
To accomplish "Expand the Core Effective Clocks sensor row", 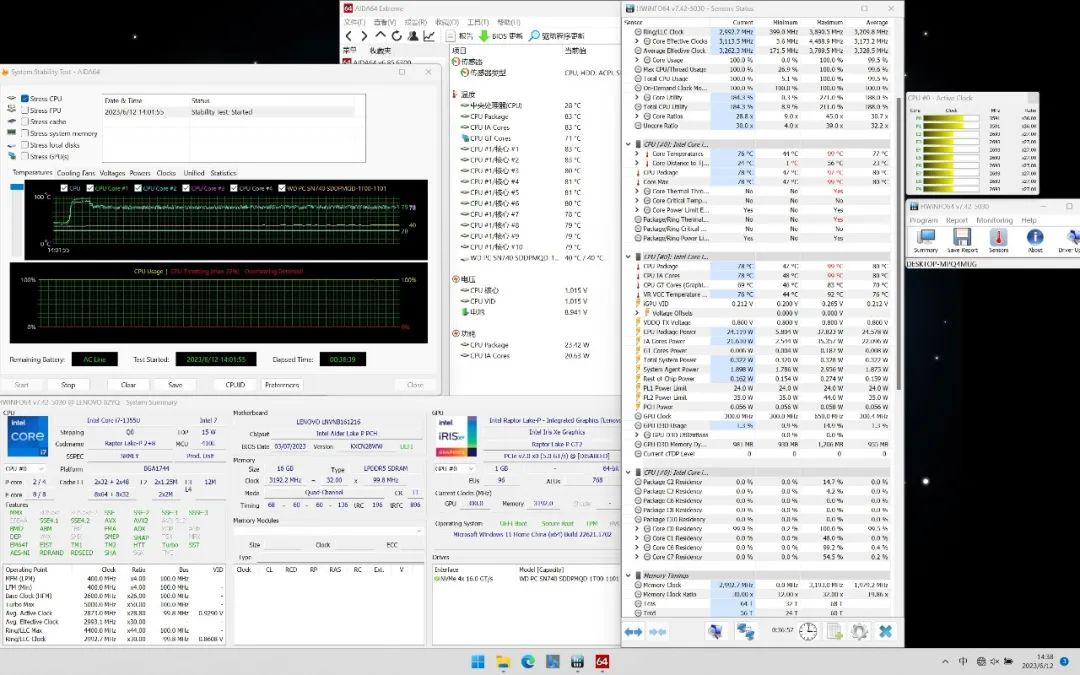I will 636,42.
